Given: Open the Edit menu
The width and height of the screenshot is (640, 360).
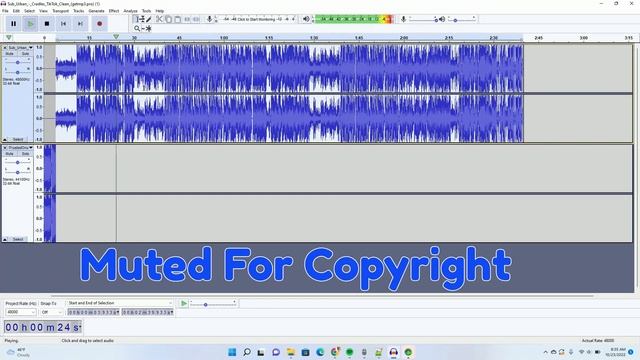Looking at the screenshot, I should pyautogui.click(x=16, y=11).
